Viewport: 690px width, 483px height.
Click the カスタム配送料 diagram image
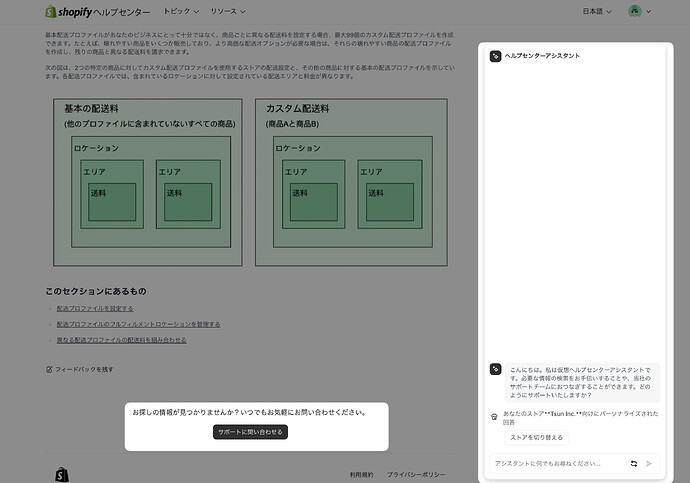[x=351, y=182]
